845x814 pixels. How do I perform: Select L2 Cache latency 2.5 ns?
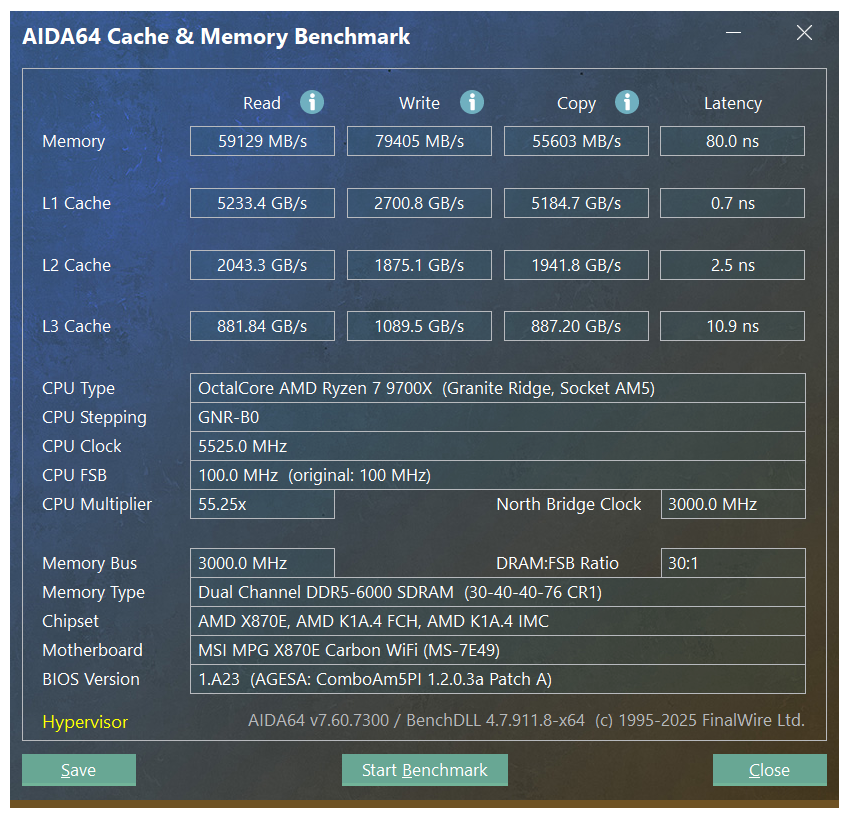click(732, 265)
